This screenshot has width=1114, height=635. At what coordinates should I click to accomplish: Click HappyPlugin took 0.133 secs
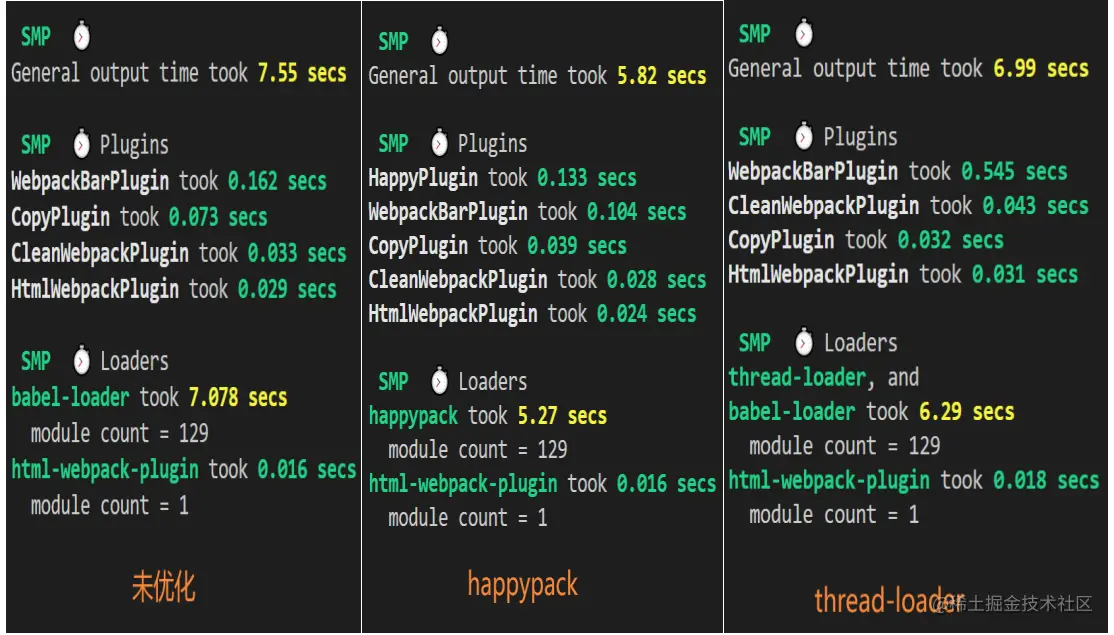(x=502, y=178)
